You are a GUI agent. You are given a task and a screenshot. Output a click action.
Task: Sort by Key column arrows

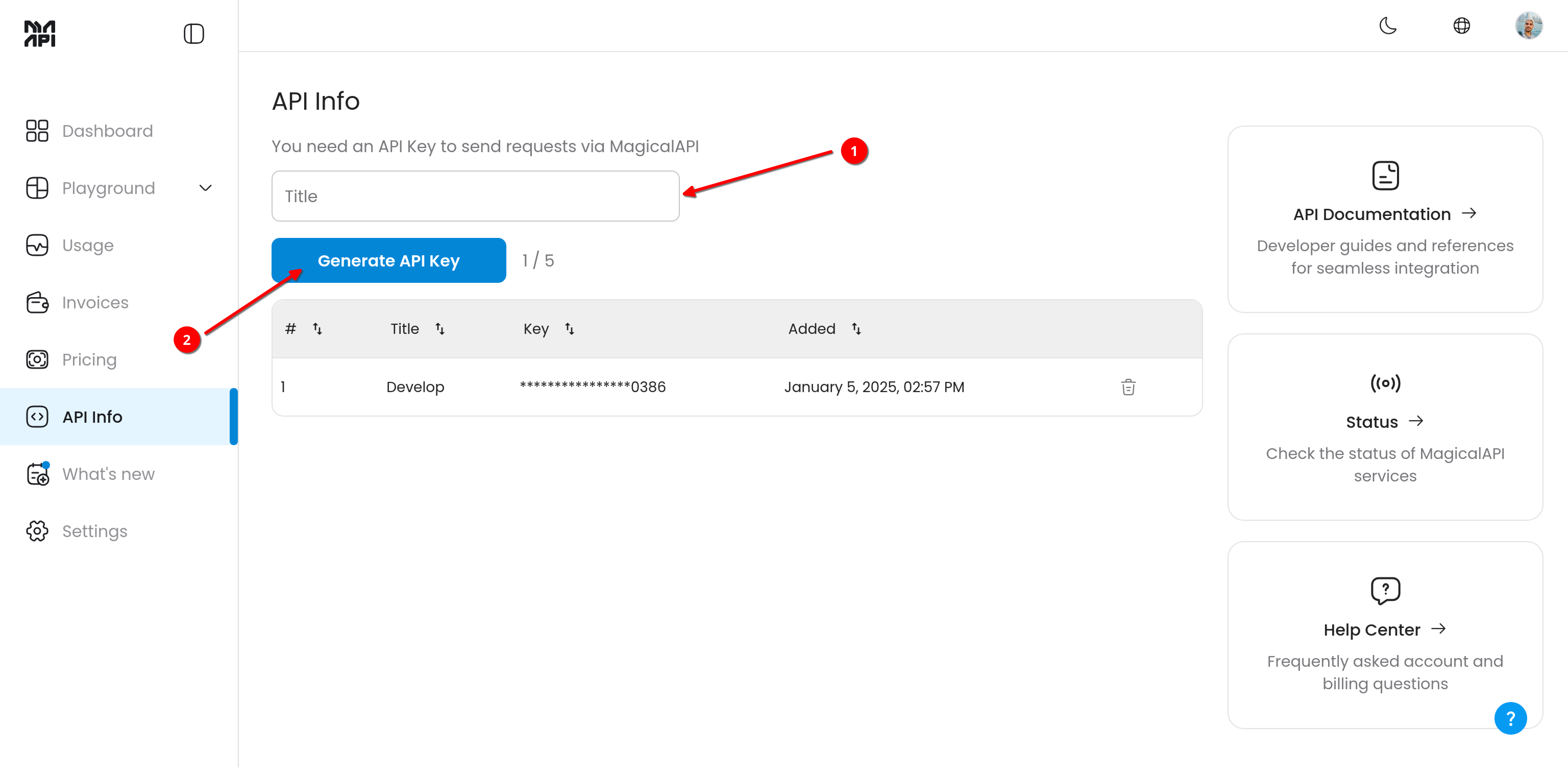pyautogui.click(x=570, y=329)
